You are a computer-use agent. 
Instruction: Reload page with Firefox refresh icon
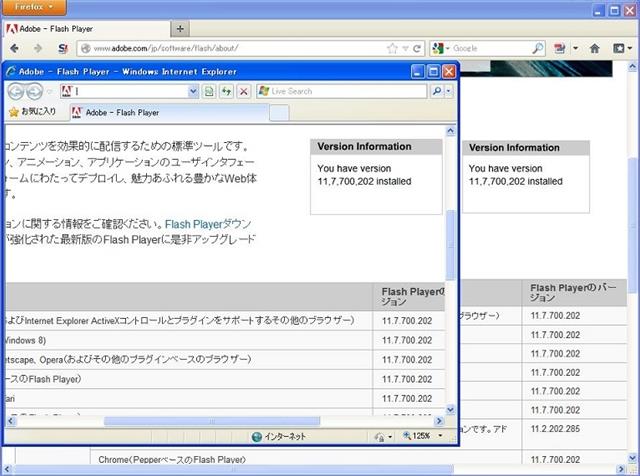417,49
